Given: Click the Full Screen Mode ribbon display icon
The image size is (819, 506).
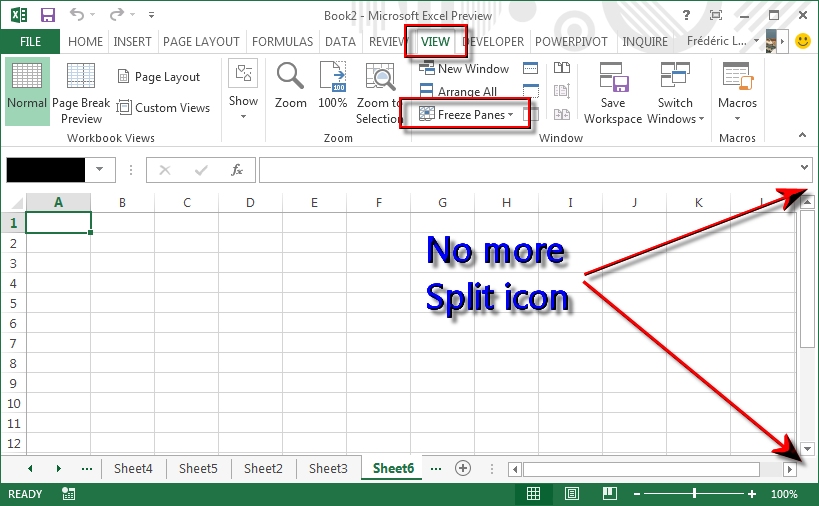Looking at the screenshot, I should (716, 15).
